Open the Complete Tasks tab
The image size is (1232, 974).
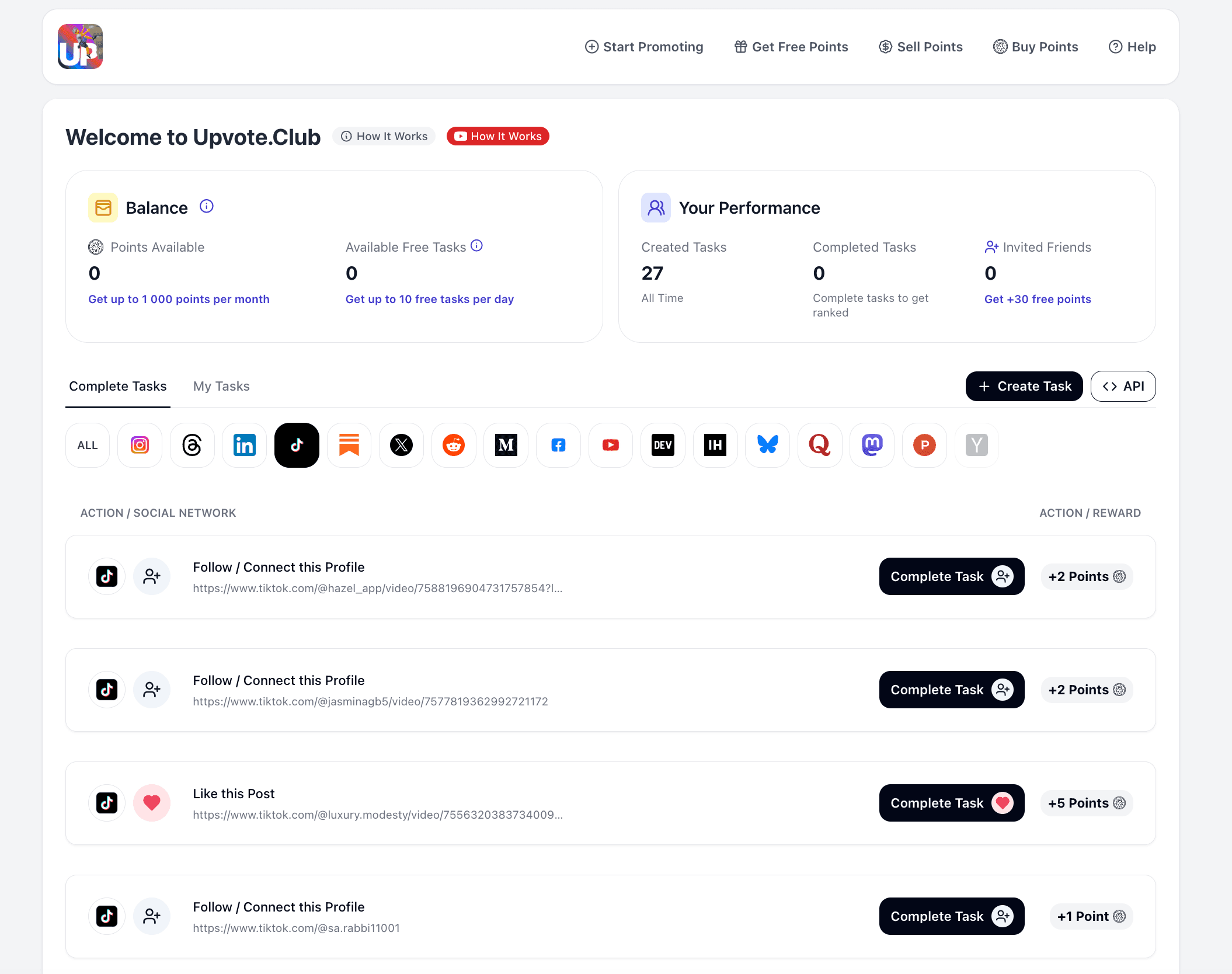coord(118,386)
